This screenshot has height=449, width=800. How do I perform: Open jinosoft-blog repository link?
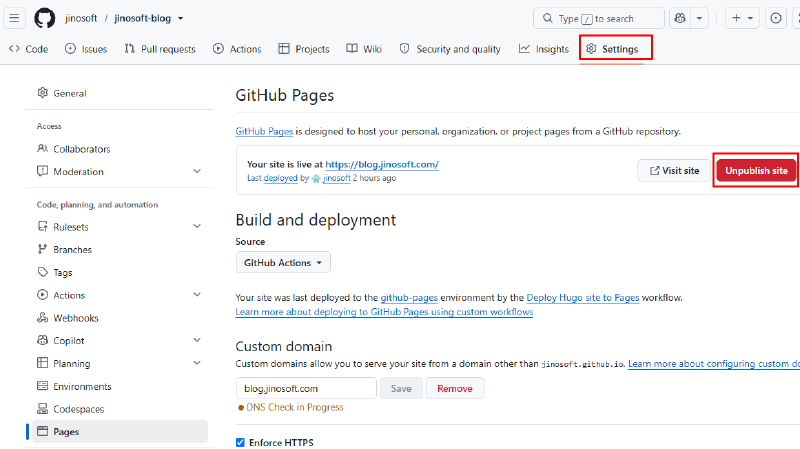point(142,18)
